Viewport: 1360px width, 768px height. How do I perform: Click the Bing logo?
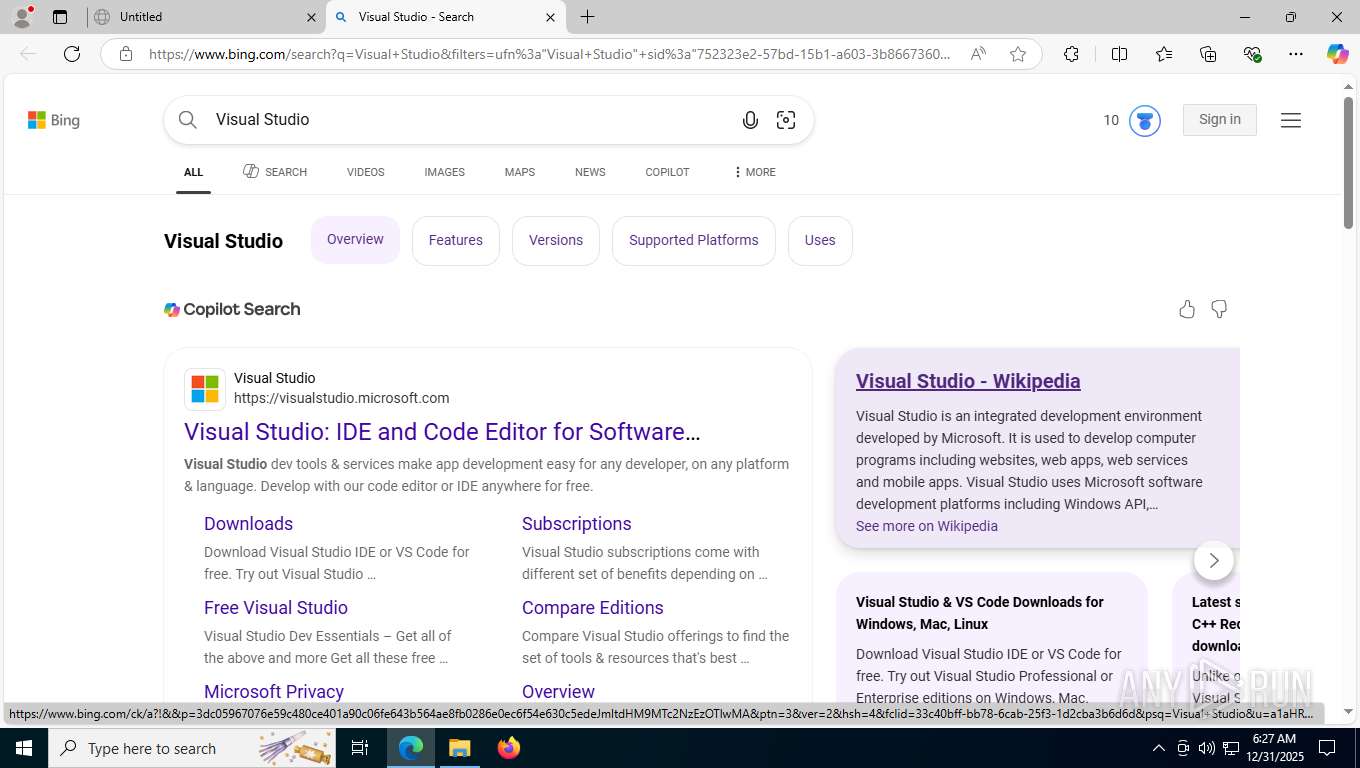click(x=54, y=120)
